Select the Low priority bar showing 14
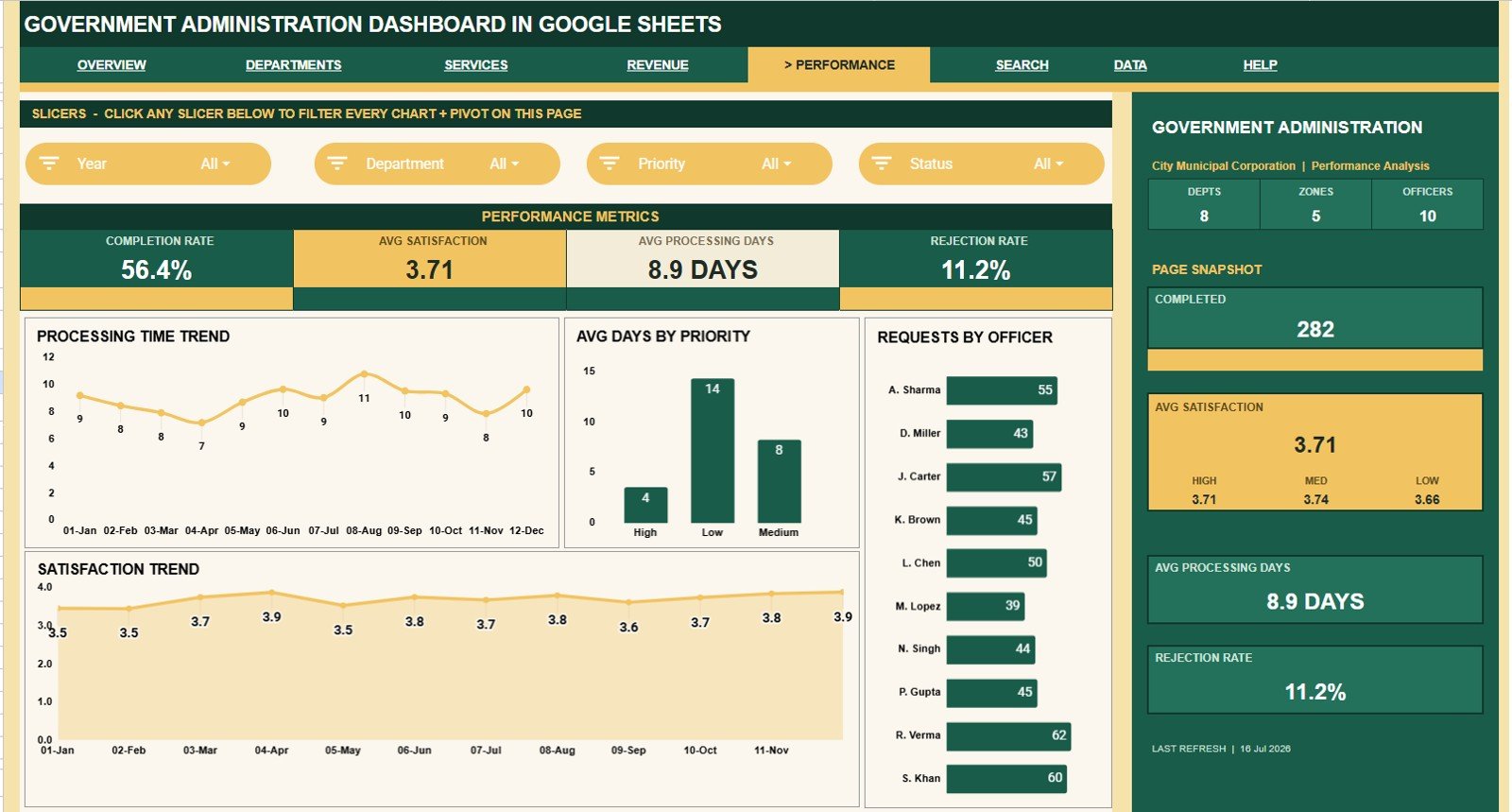The height and width of the screenshot is (812, 1512). click(x=713, y=451)
